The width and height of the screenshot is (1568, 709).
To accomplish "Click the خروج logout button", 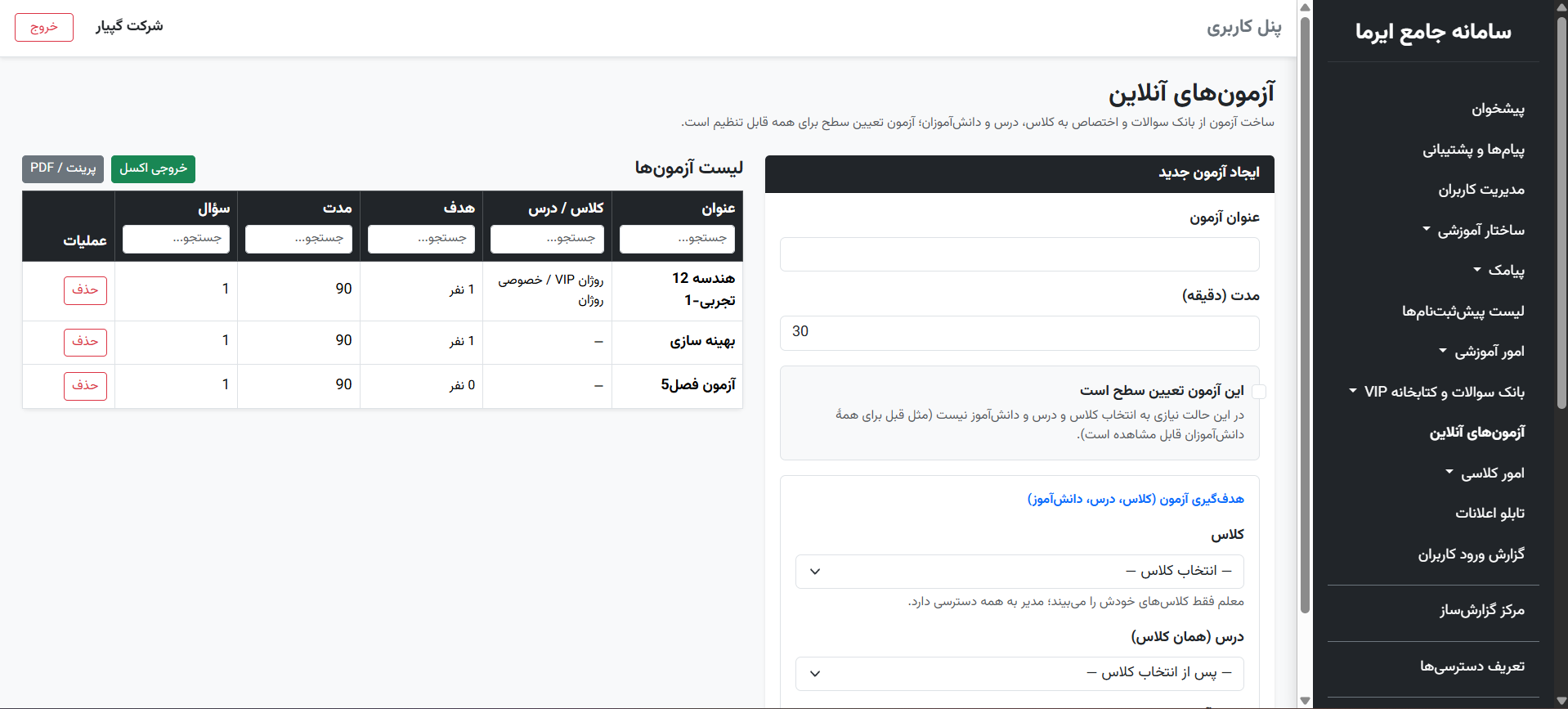I will point(44,27).
